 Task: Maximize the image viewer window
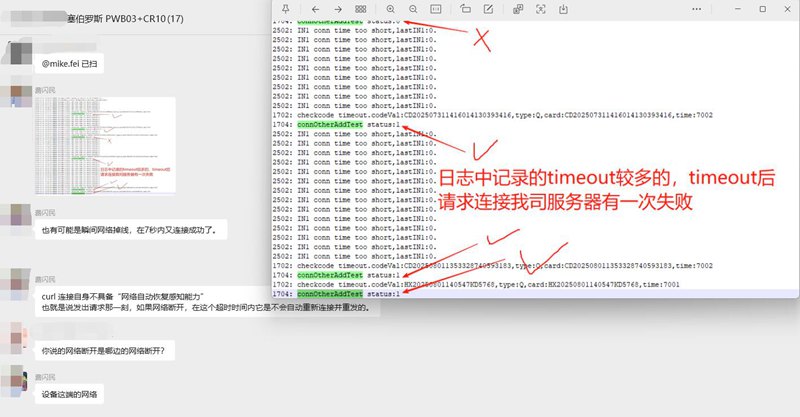[x=763, y=9]
